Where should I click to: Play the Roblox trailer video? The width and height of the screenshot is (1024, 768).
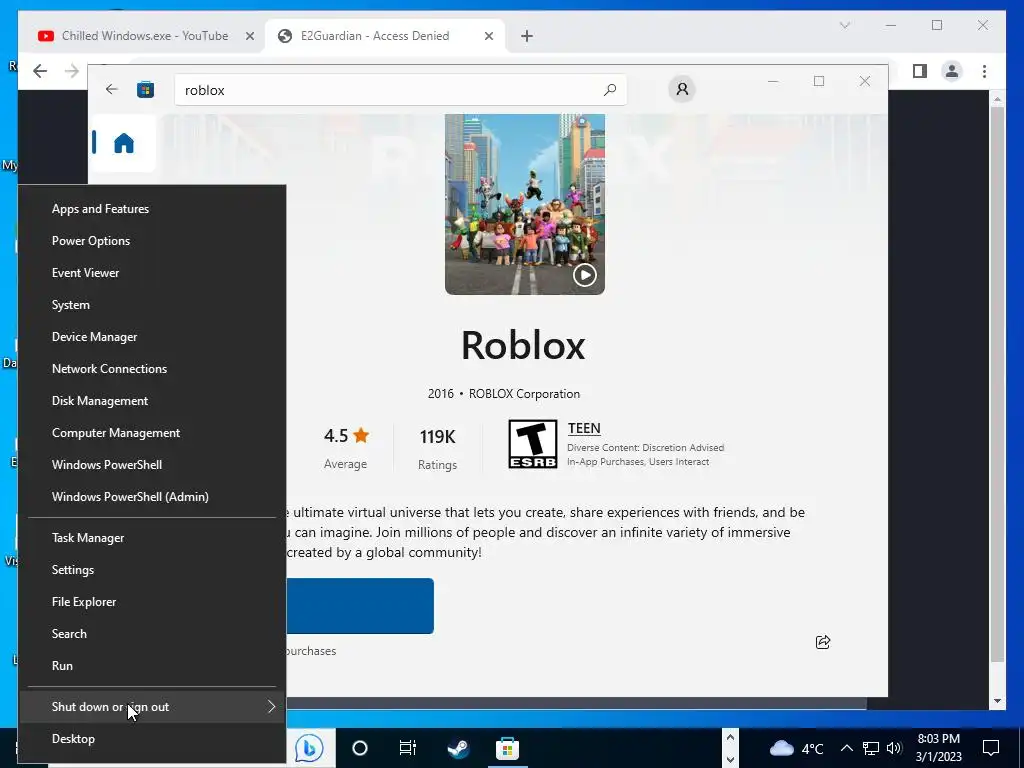pyautogui.click(x=584, y=275)
